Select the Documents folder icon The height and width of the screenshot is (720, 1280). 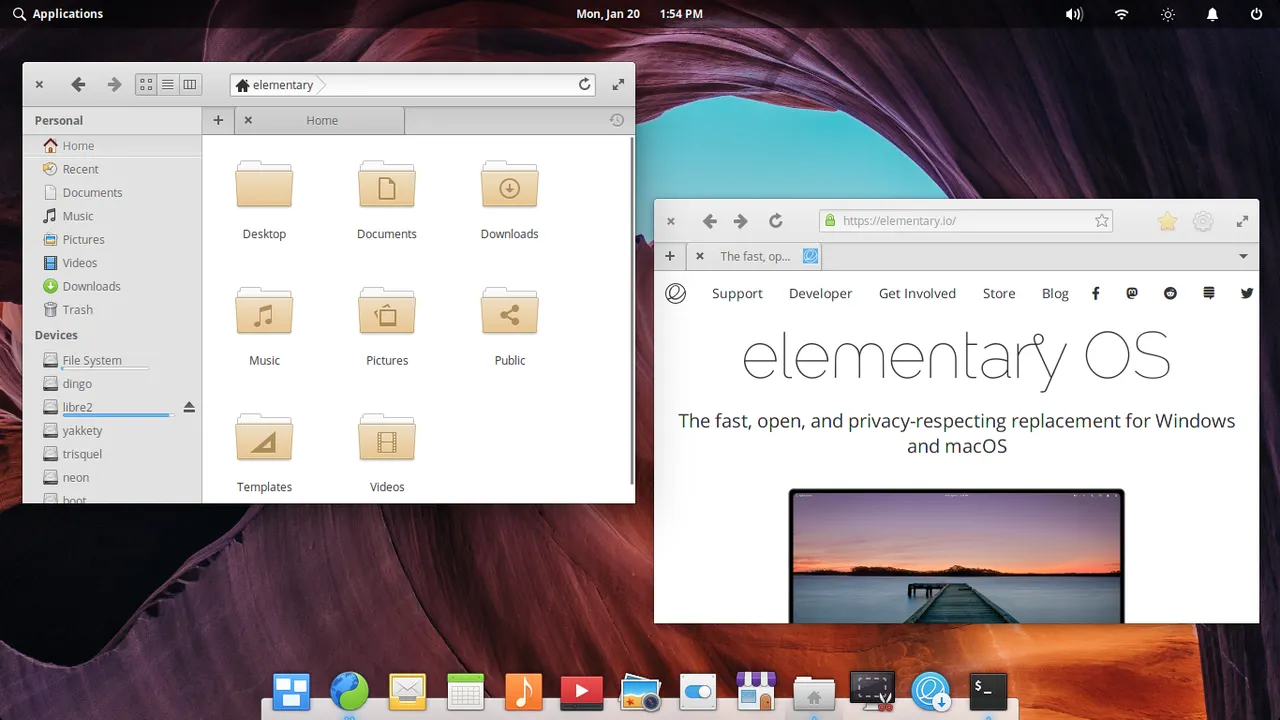coord(387,185)
